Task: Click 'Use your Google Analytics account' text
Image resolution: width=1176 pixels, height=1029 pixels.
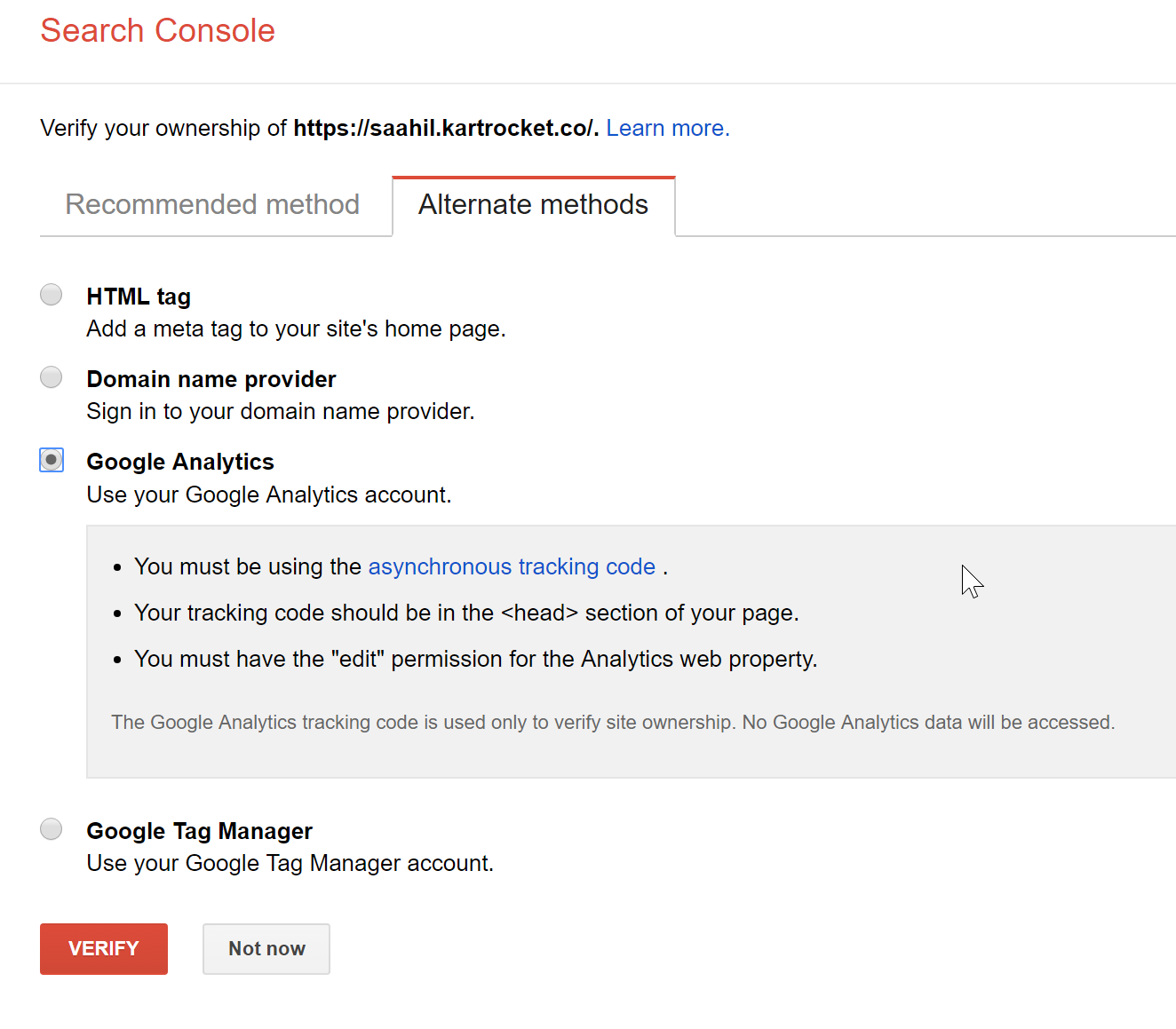Action: click(269, 495)
